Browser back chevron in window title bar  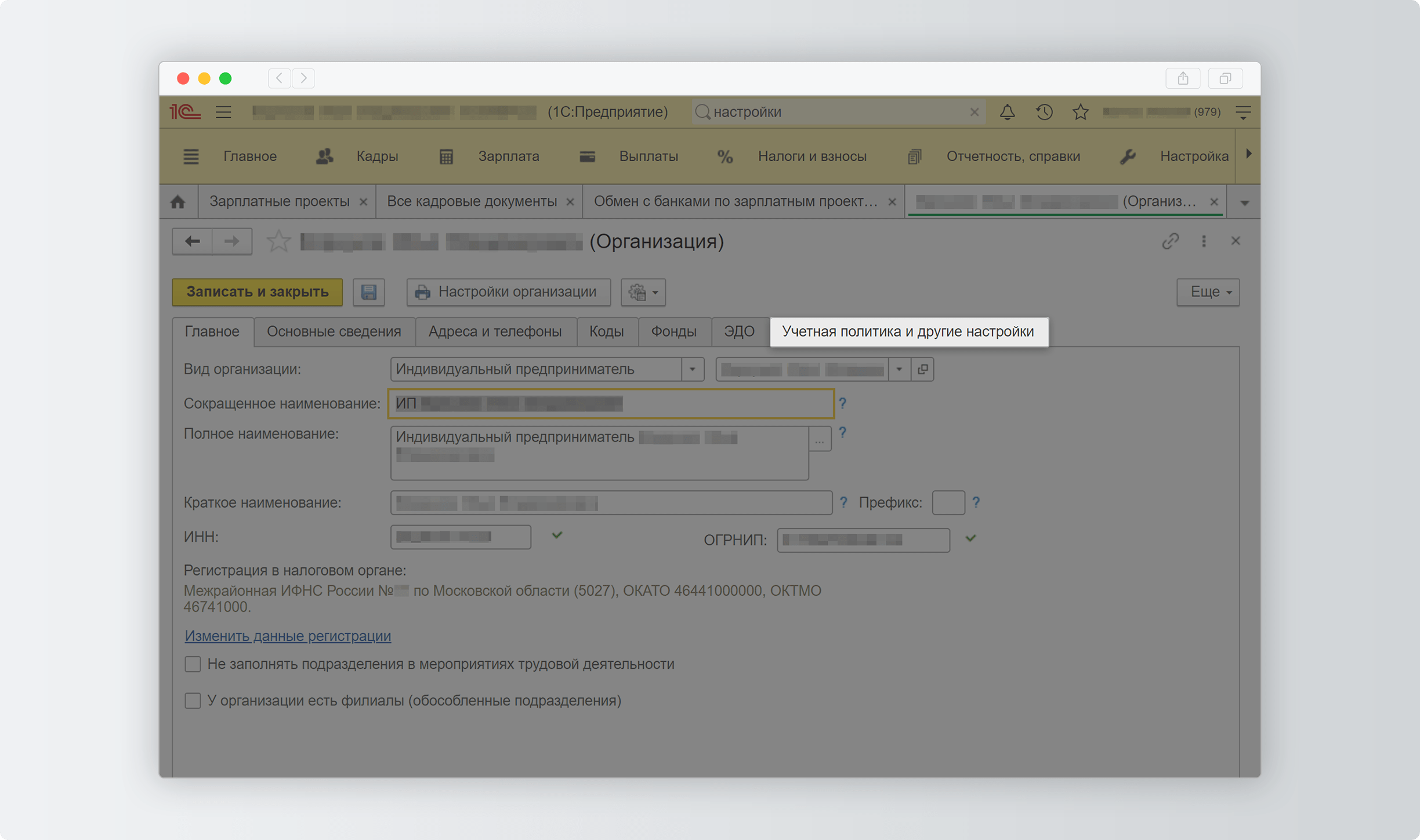tap(280, 78)
